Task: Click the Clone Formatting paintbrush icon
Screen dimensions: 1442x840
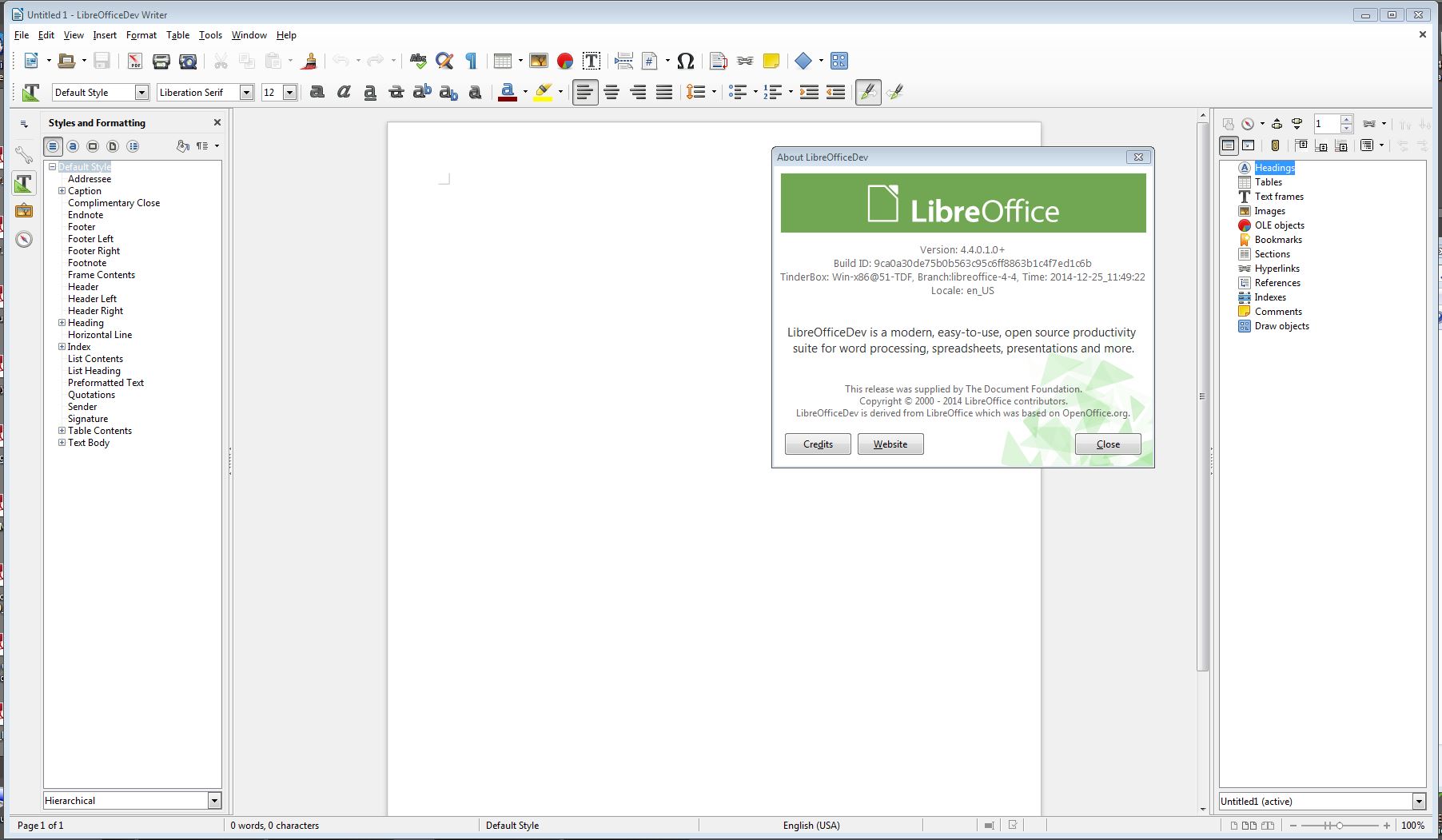Action: (310, 61)
